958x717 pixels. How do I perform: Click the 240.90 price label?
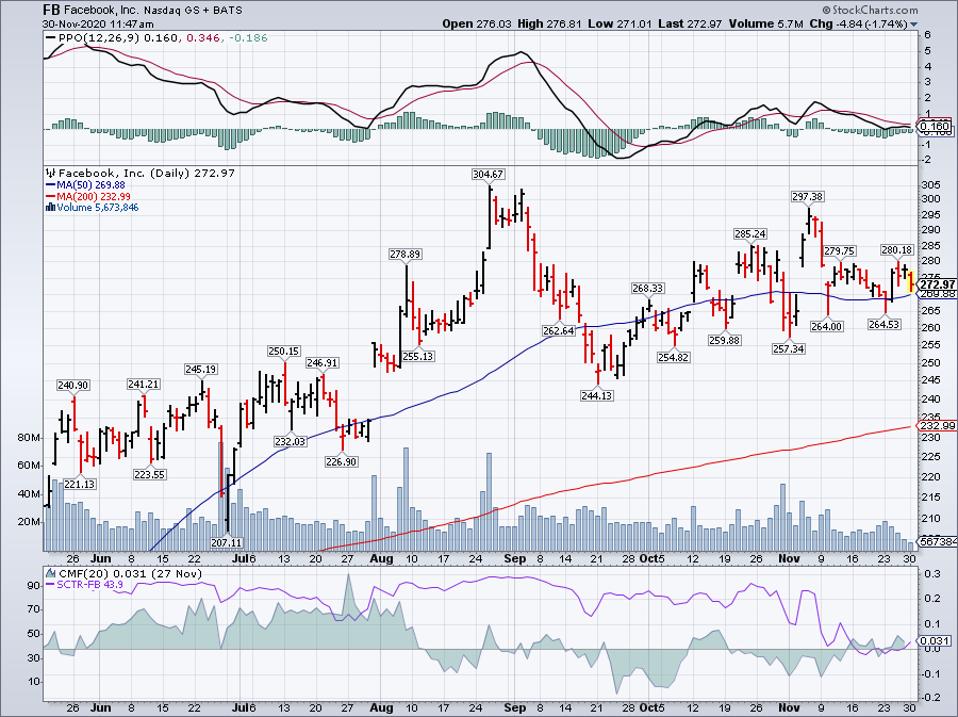tap(73, 385)
